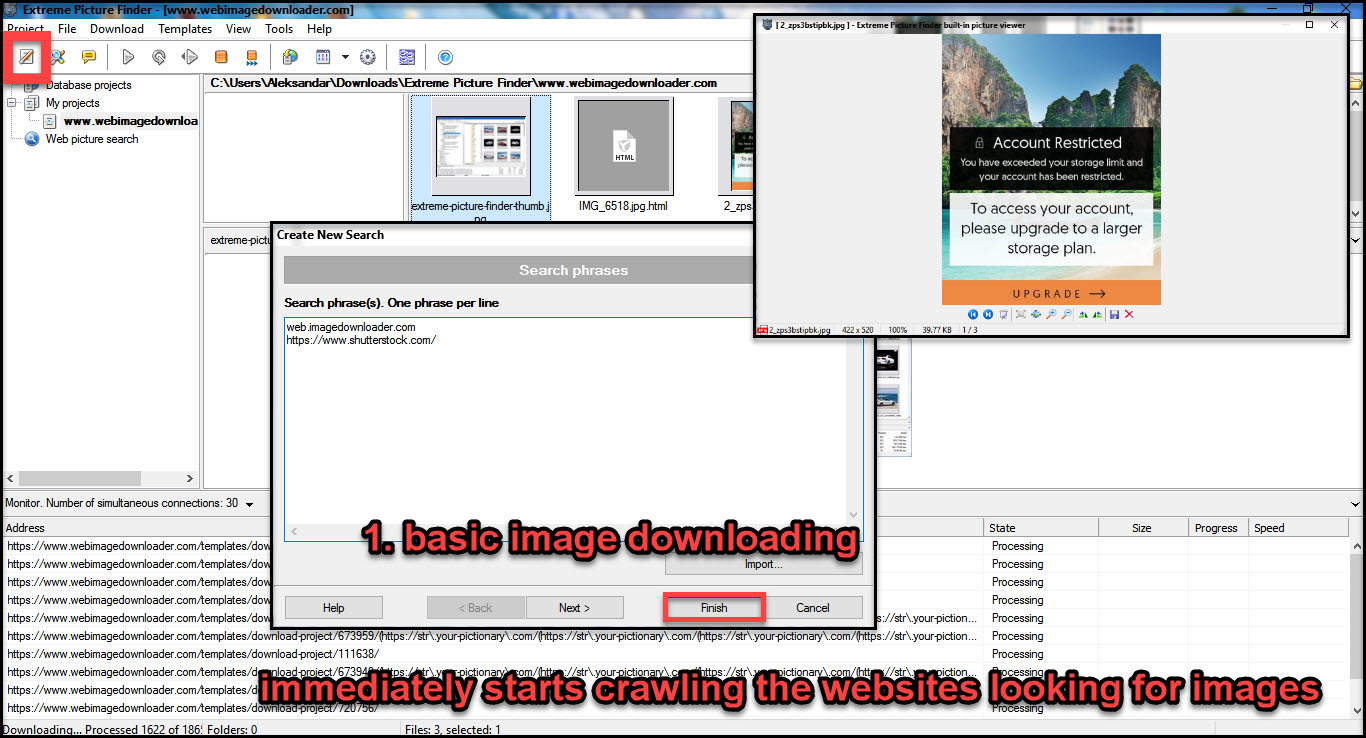Save picture with floppy icon in viewer
Screen dimensions: 1366x738
click(1114, 314)
